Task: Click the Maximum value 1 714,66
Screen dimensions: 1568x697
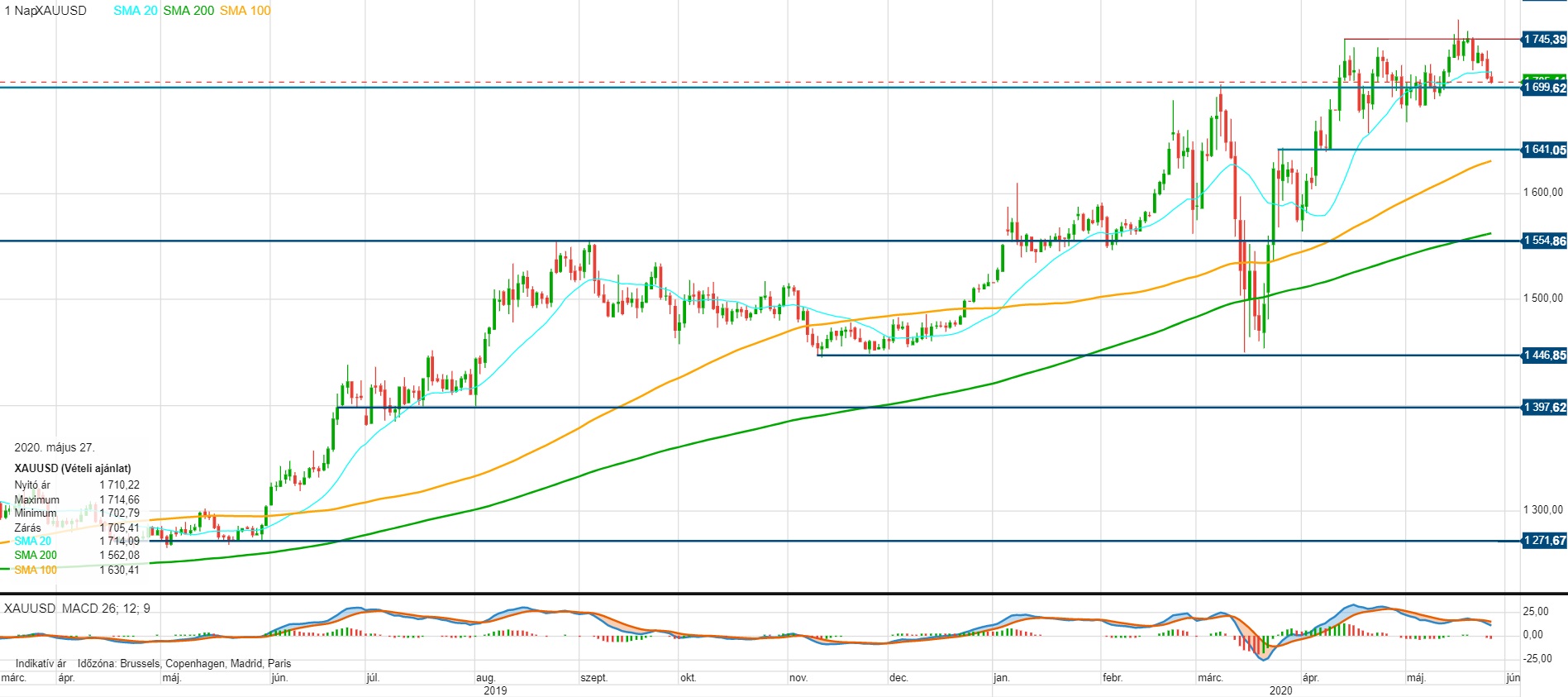Action: [120, 499]
